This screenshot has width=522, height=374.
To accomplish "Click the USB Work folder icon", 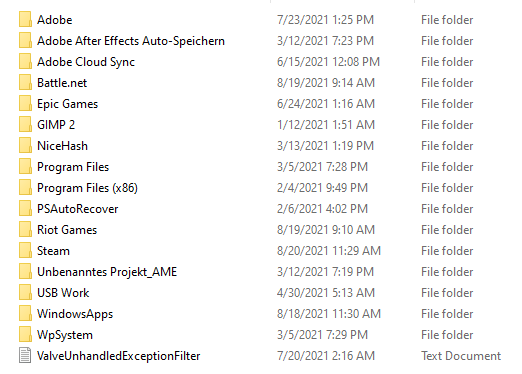I will coord(25,293).
